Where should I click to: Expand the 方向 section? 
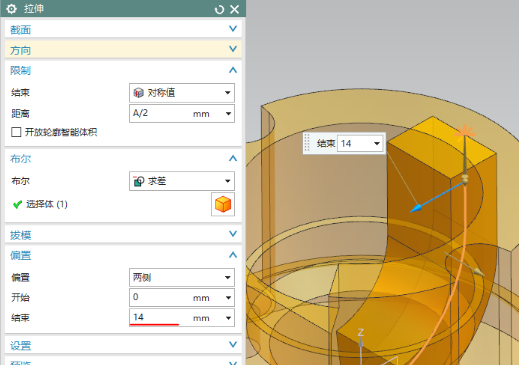tap(233, 49)
